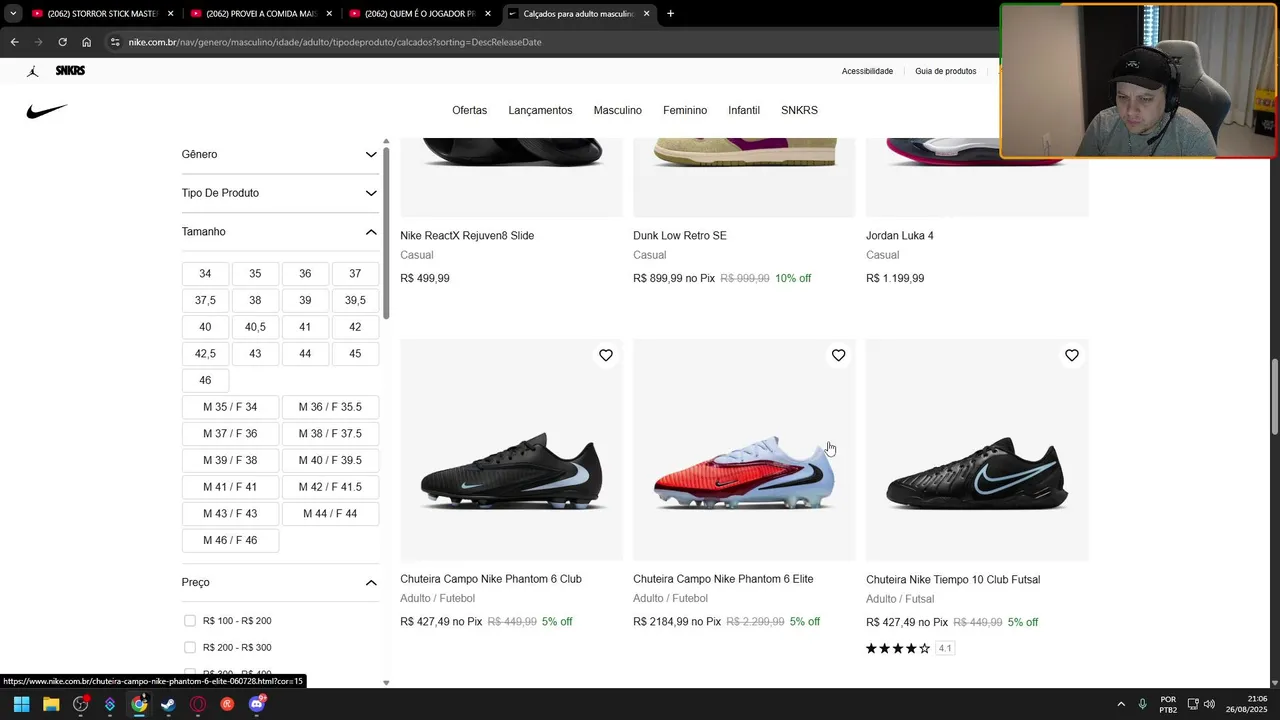The height and width of the screenshot is (720, 1280).
Task: Open the Dunk Low Retro SE product title
Action: (679, 236)
